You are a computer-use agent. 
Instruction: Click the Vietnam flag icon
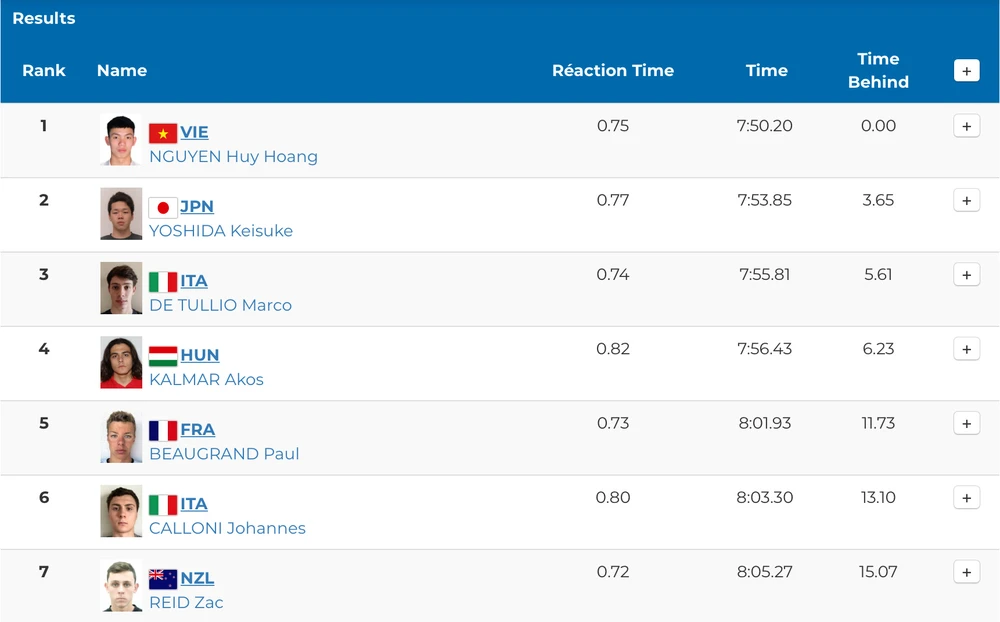[x=163, y=133]
